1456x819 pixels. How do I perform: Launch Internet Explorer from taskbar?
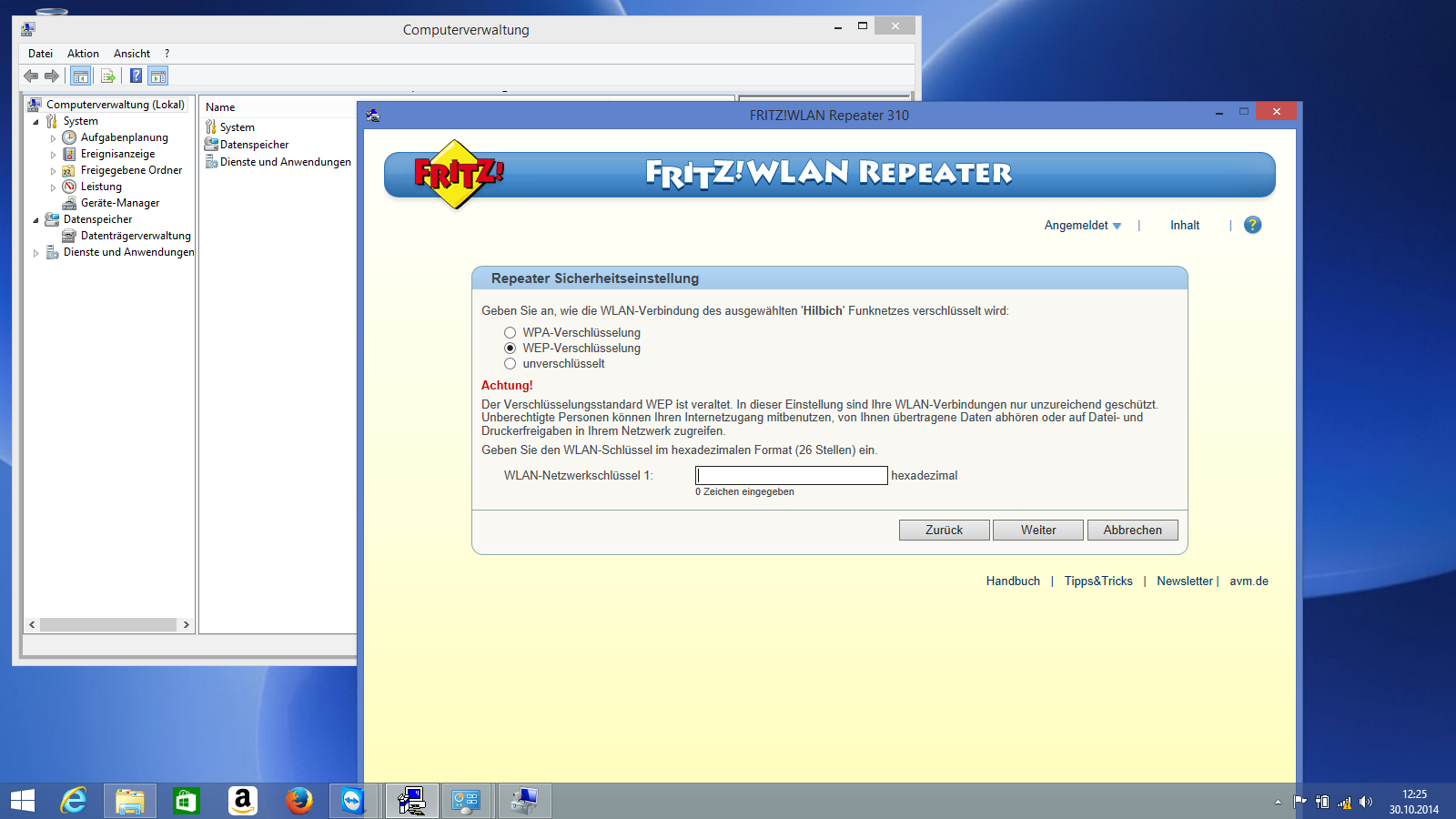tap(74, 801)
